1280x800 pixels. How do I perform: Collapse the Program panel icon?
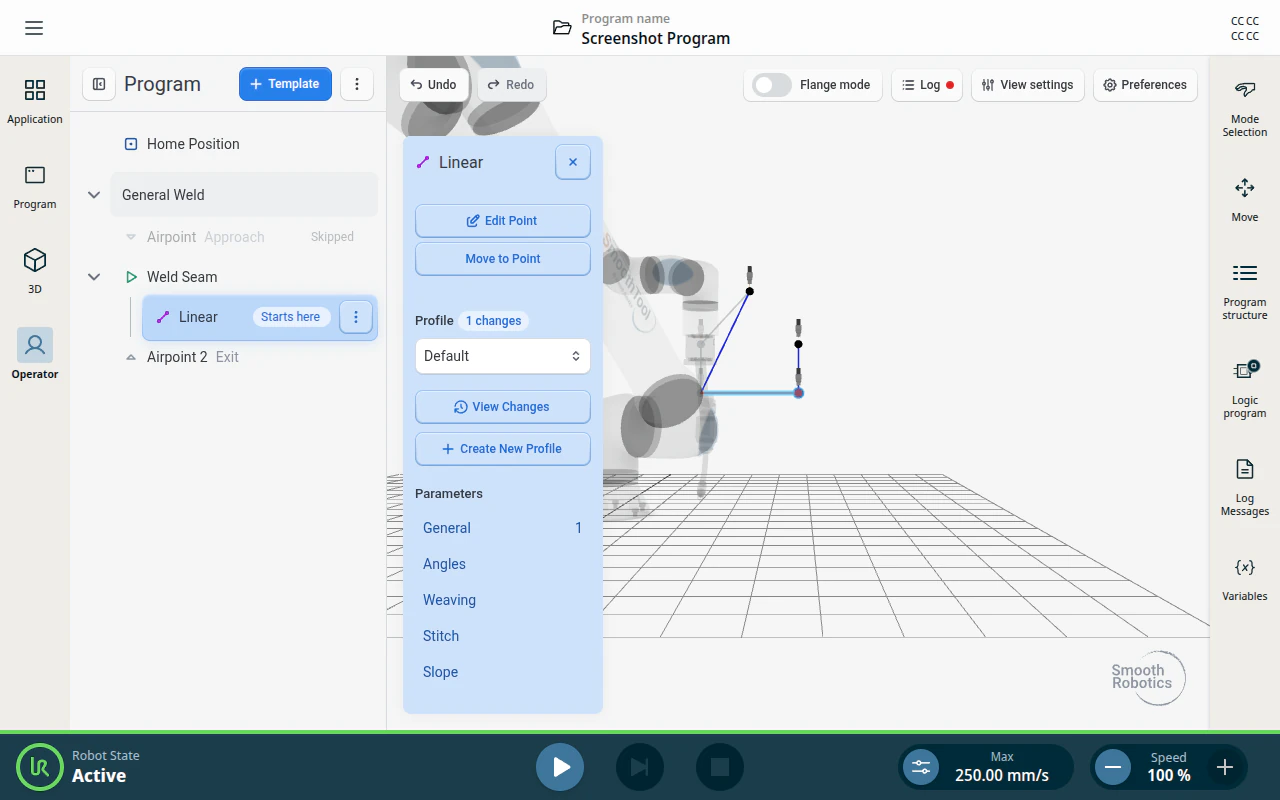(99, 84)
